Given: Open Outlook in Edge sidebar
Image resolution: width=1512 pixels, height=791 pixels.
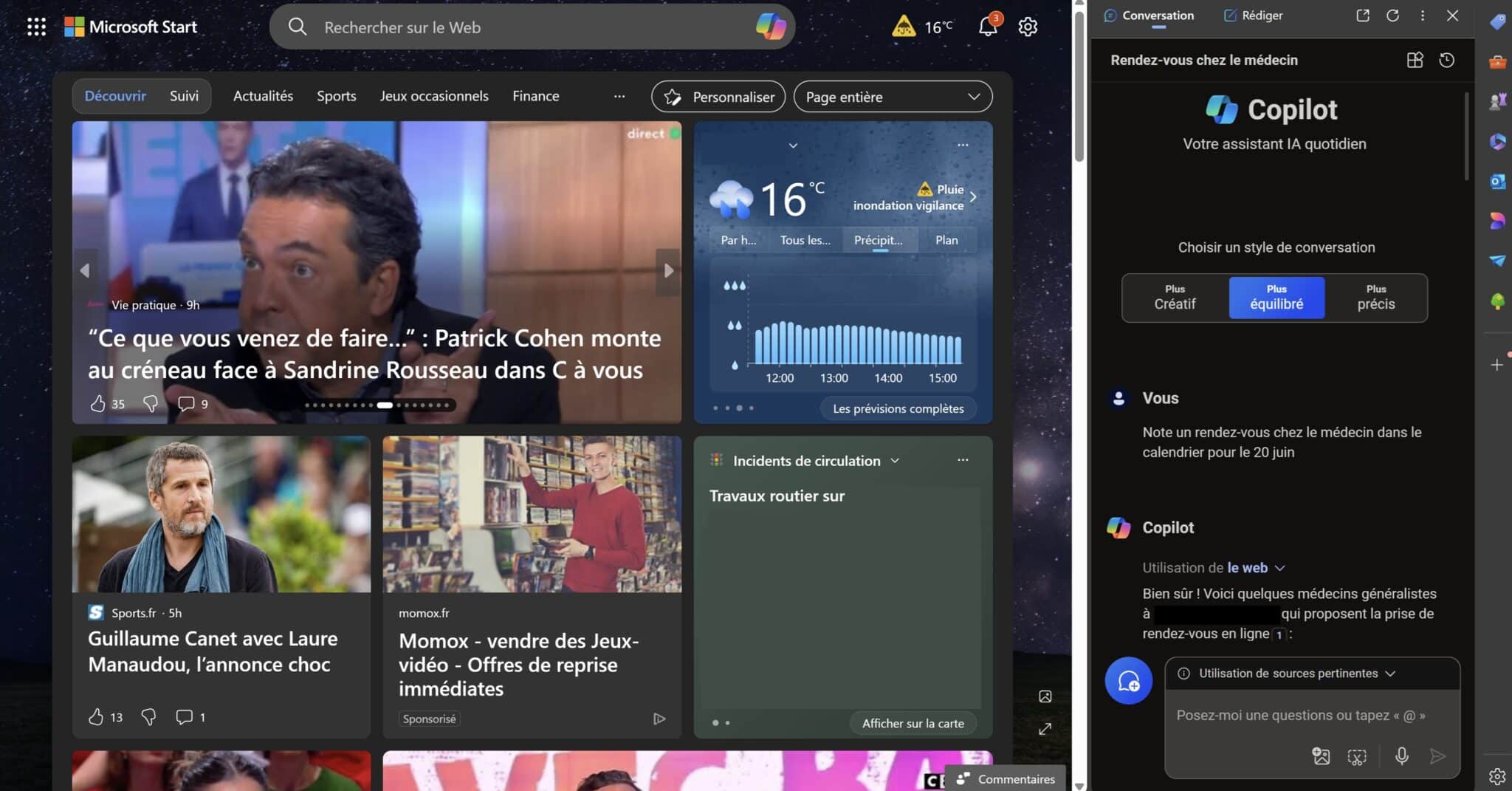Looking at the screenshot, I should [1497, 181].
